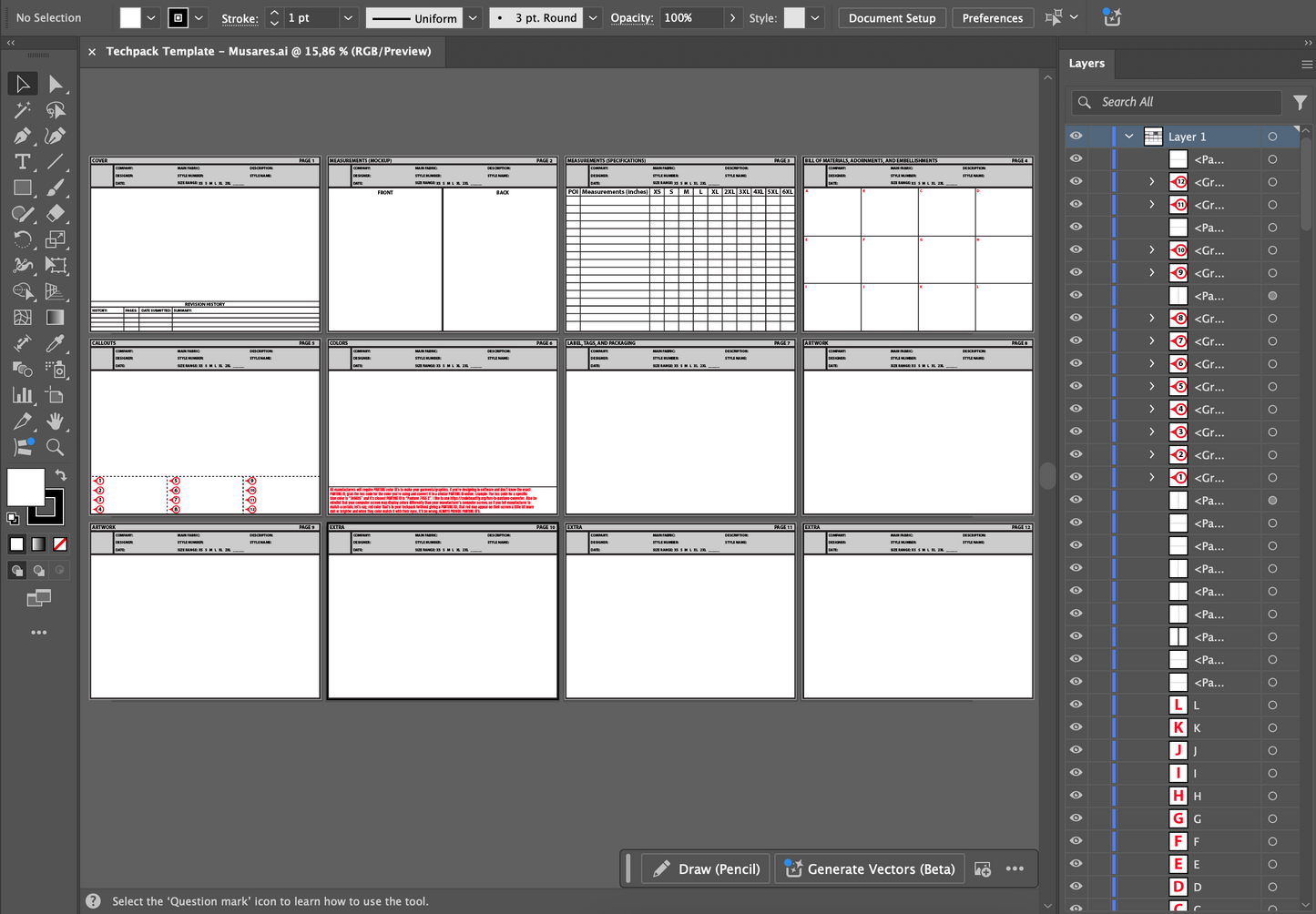The height and width of the screenshot is (914, 1316).
Task: Expand the group with the 12 thumbnail
Action: click(1151, 182)
